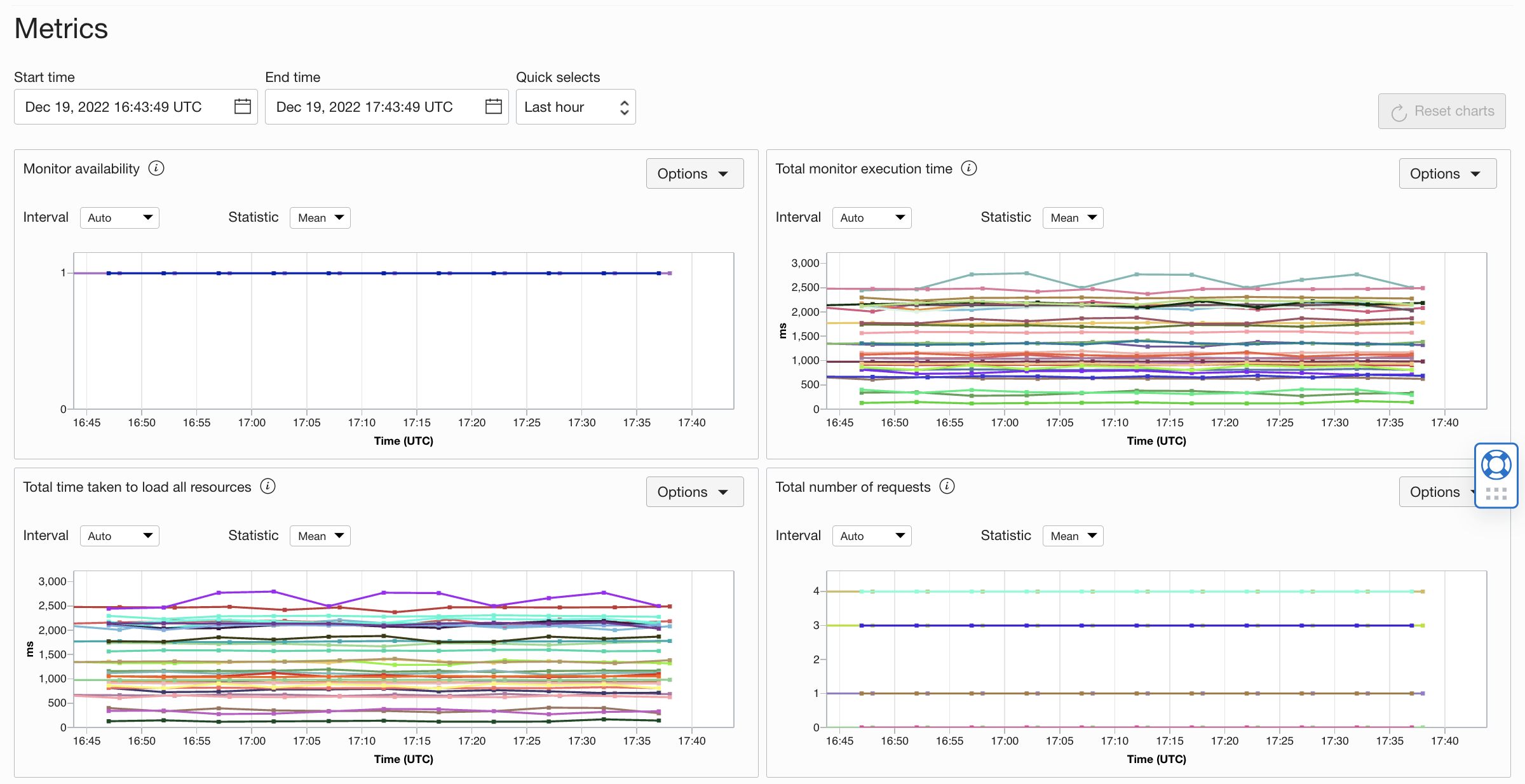Image resolution: width=1525 pixels, height=784 pixels.
Task: Open execution time Statistic Mean dropdown
Action: (1073, 218)
